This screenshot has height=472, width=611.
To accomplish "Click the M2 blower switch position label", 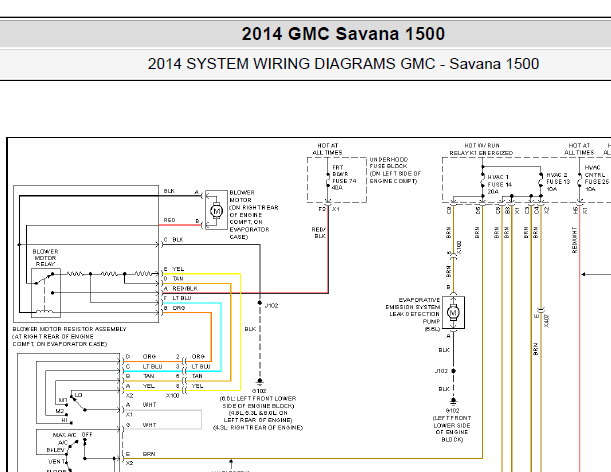I will 60,411.
